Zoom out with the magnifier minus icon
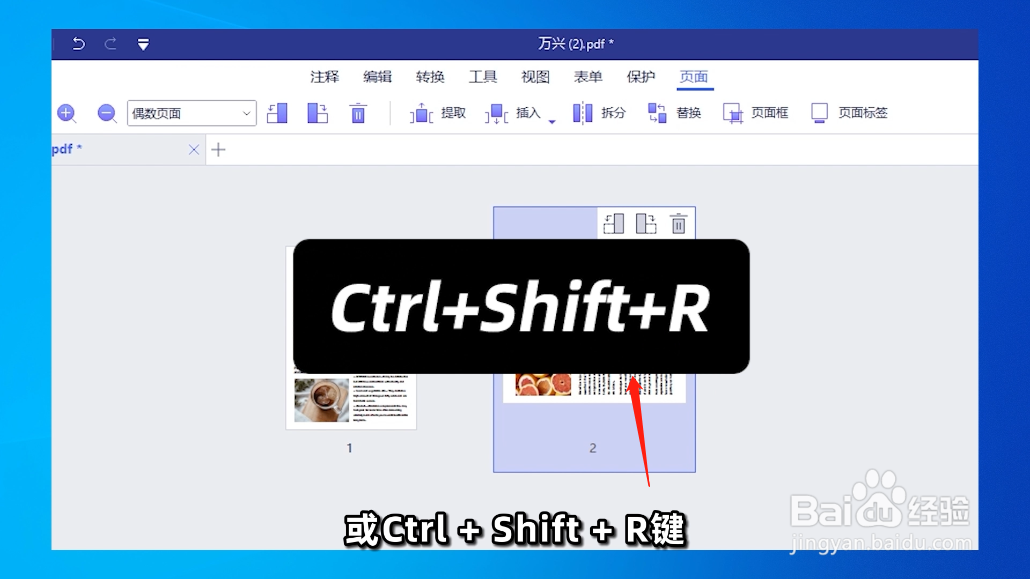Image resolution: width=1030 pixels, height=579 pixels. (106, 113)
